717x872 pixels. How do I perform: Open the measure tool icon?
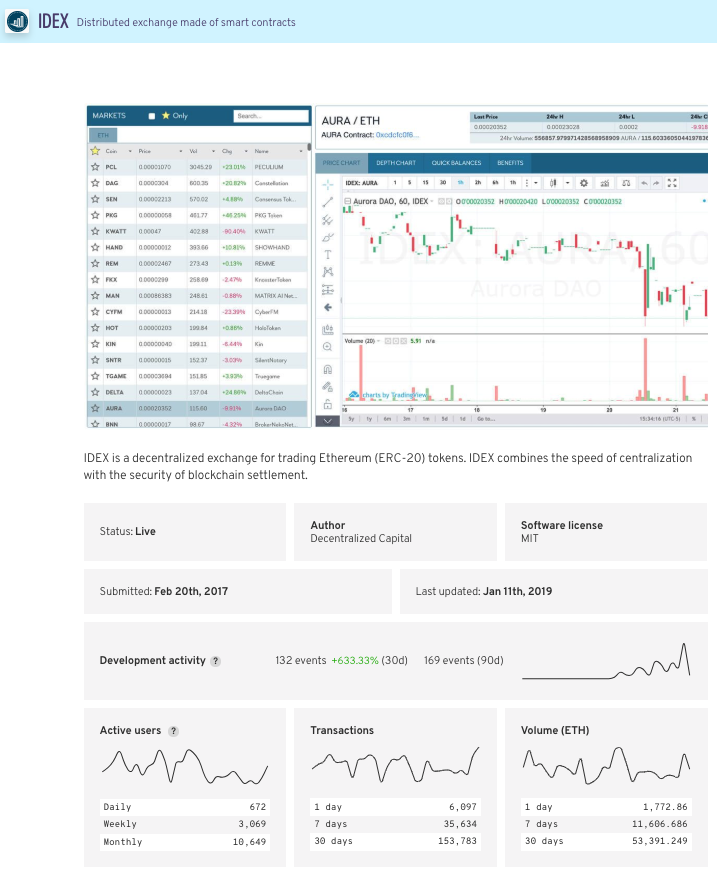point(328,329)
